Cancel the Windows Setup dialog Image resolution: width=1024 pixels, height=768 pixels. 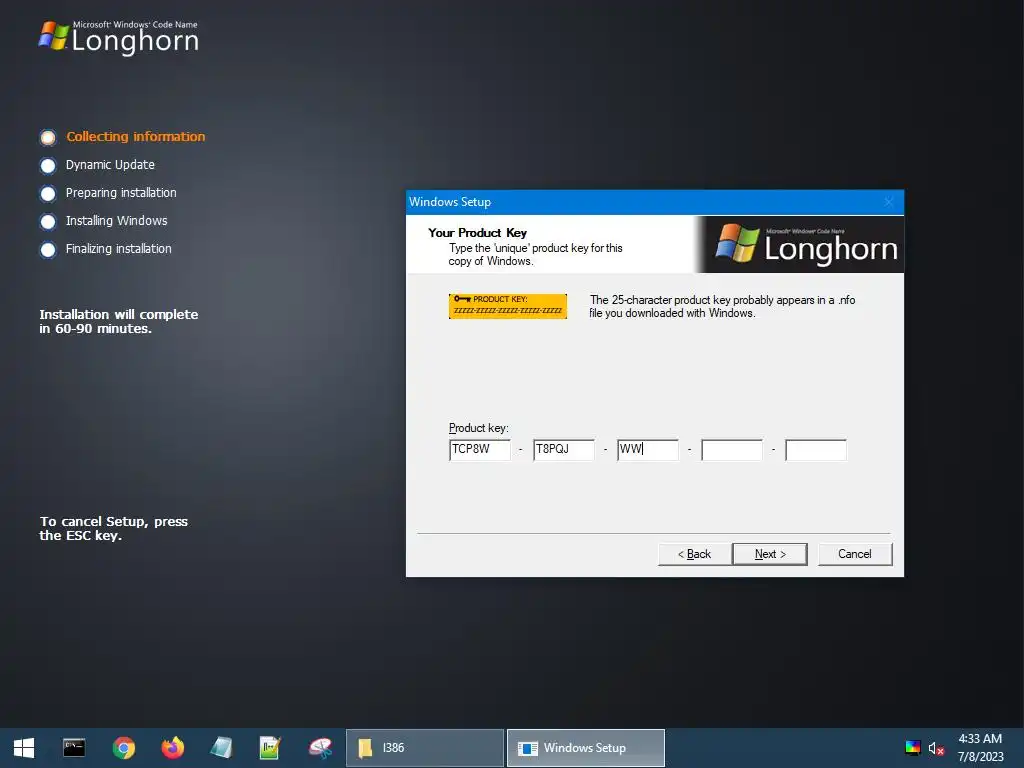(855, 554)
